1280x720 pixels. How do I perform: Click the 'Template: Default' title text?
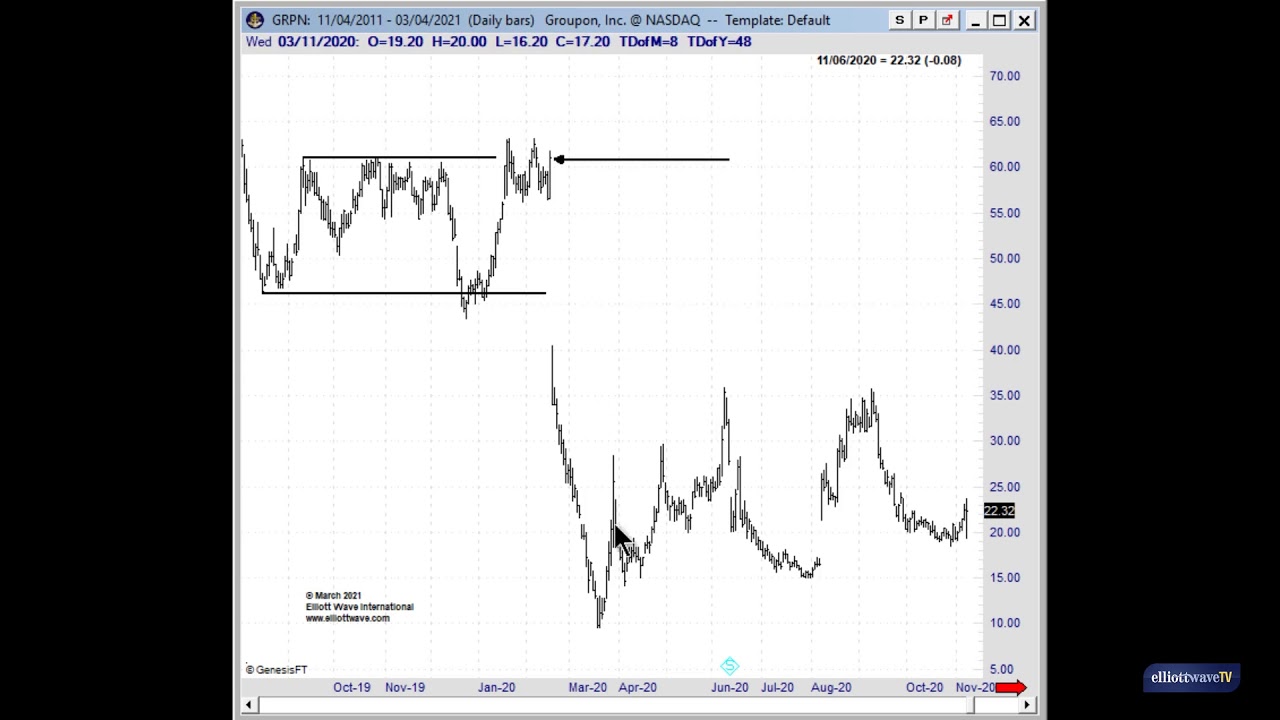click(x=777, y=20)
